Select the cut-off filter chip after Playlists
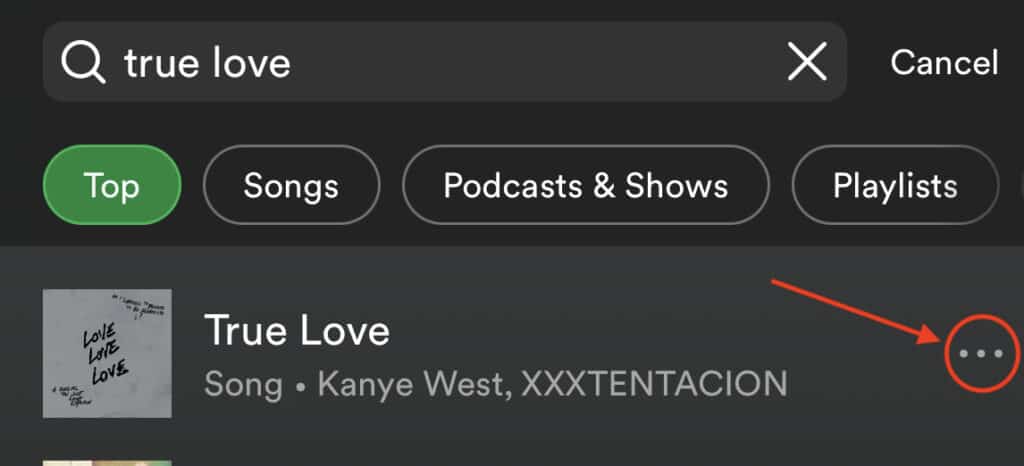The height and width of the screenshot is (466, 1024). tap(1019, 185)
